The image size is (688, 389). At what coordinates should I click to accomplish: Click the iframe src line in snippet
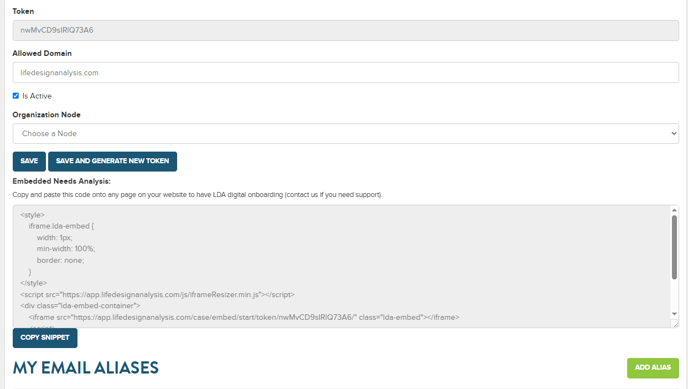pos(244,317)
